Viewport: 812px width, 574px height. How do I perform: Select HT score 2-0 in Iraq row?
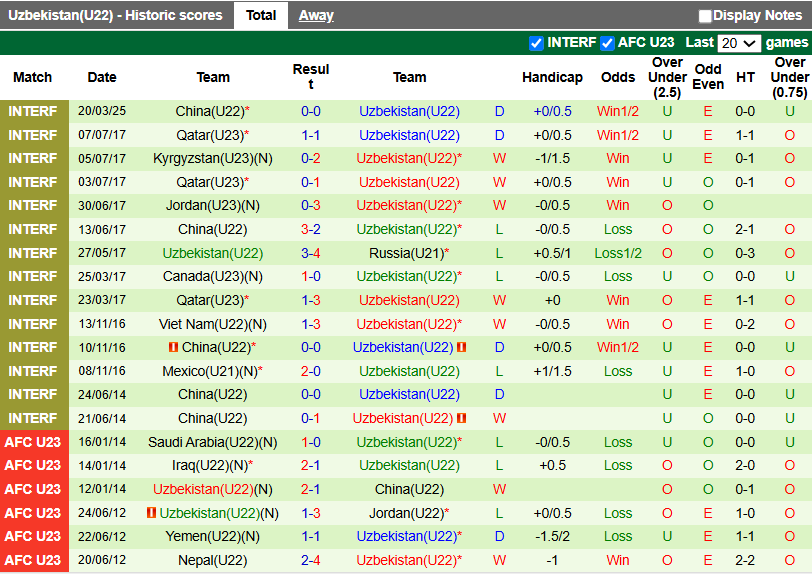tap(745, 466)
